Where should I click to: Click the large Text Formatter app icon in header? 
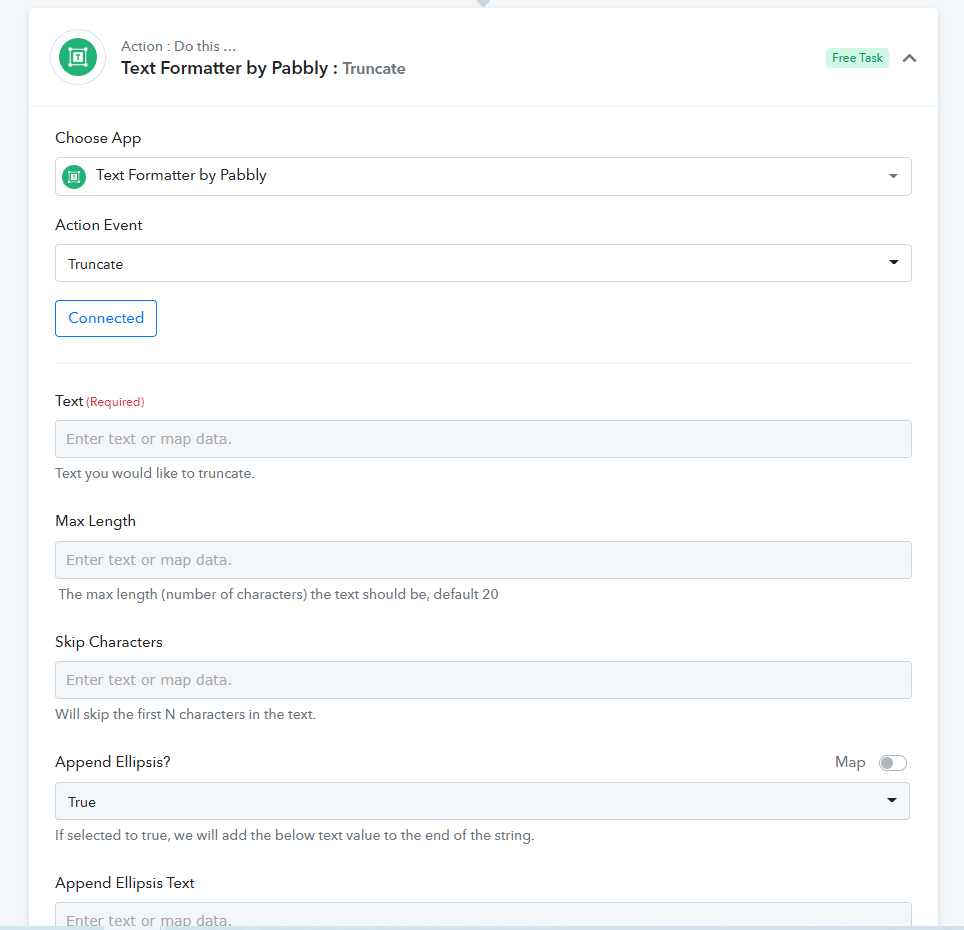pos(77,57)
